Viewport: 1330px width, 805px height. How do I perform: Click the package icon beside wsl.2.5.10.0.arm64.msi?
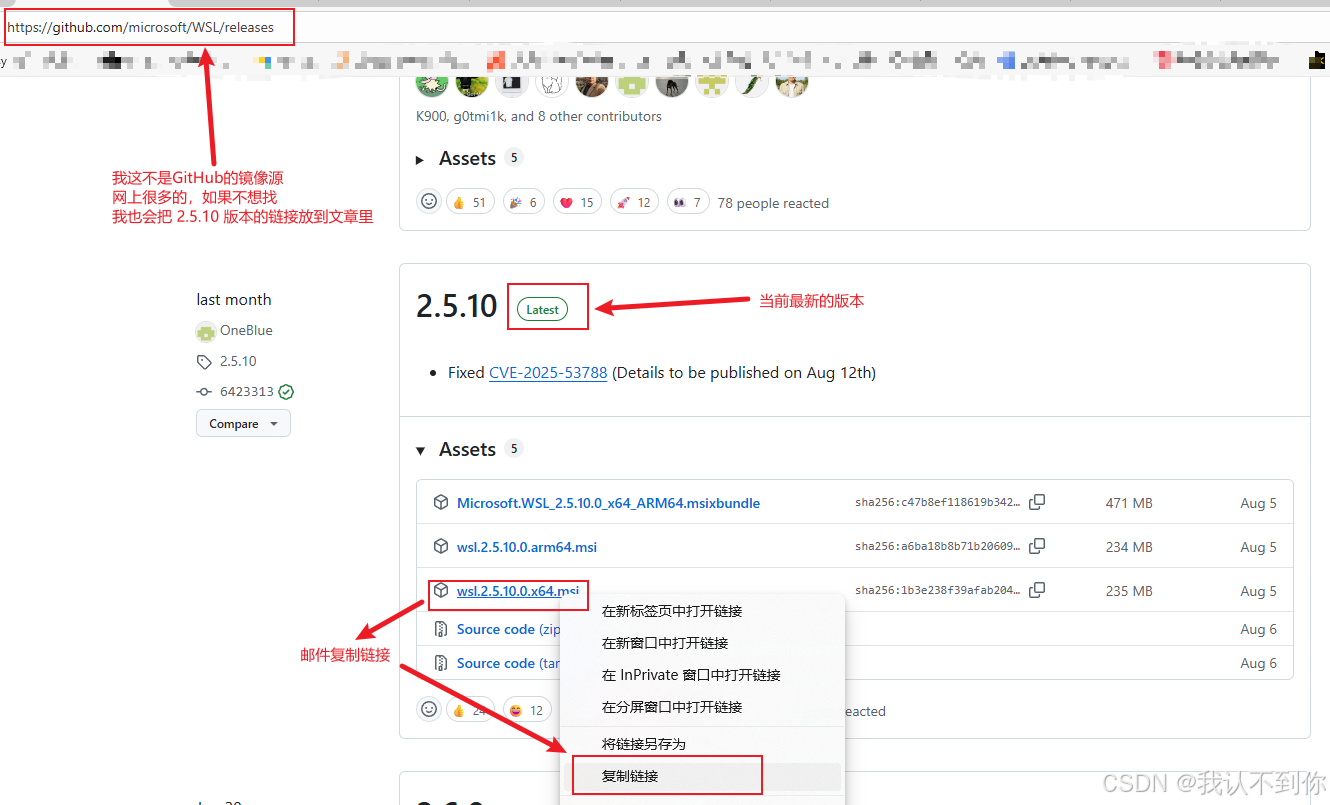440,547
